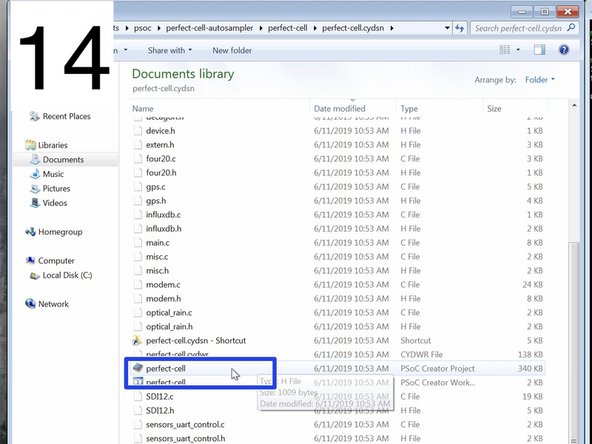Viewport: 592px width, 444px height.
Task: Select the extern.h file icon
Action: pyautogui.click(x=138, y=145)
